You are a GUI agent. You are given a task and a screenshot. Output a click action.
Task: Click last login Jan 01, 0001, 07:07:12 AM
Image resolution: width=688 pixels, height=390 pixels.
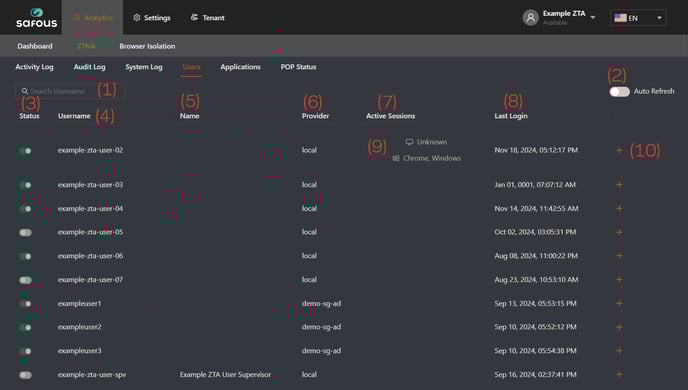click(535, 185)
